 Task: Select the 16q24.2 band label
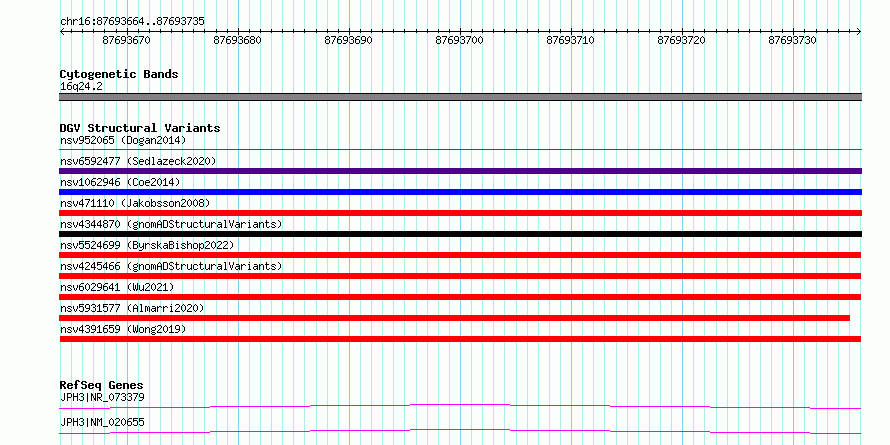(x=81, y=87)
